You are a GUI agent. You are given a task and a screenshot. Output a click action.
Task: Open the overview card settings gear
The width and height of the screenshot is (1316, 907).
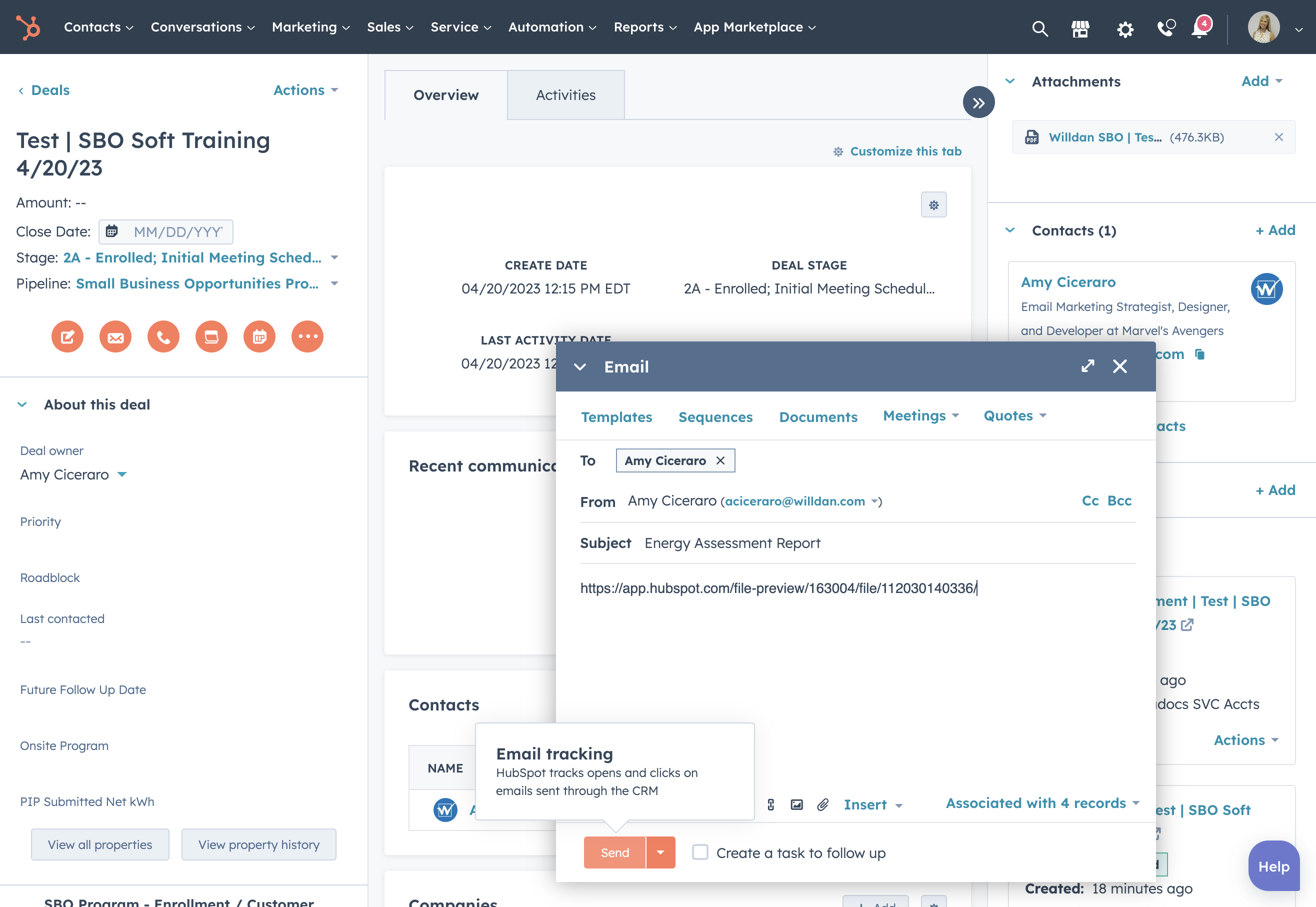[933, 205]
